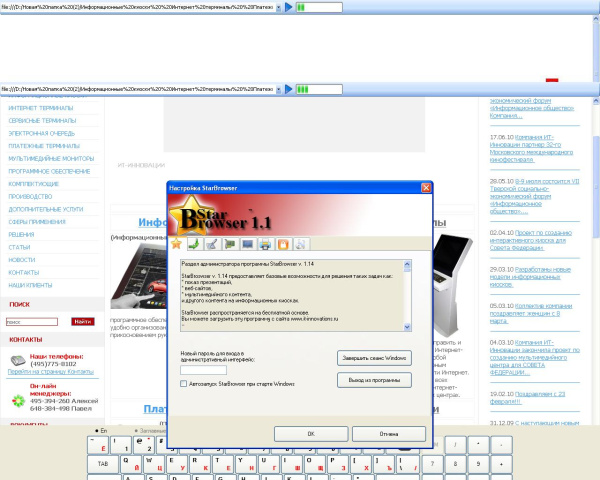Confirm settings with the OK button
Image resolution: width=600 pixels, height=480 pixels.
(x=311, y=434)
